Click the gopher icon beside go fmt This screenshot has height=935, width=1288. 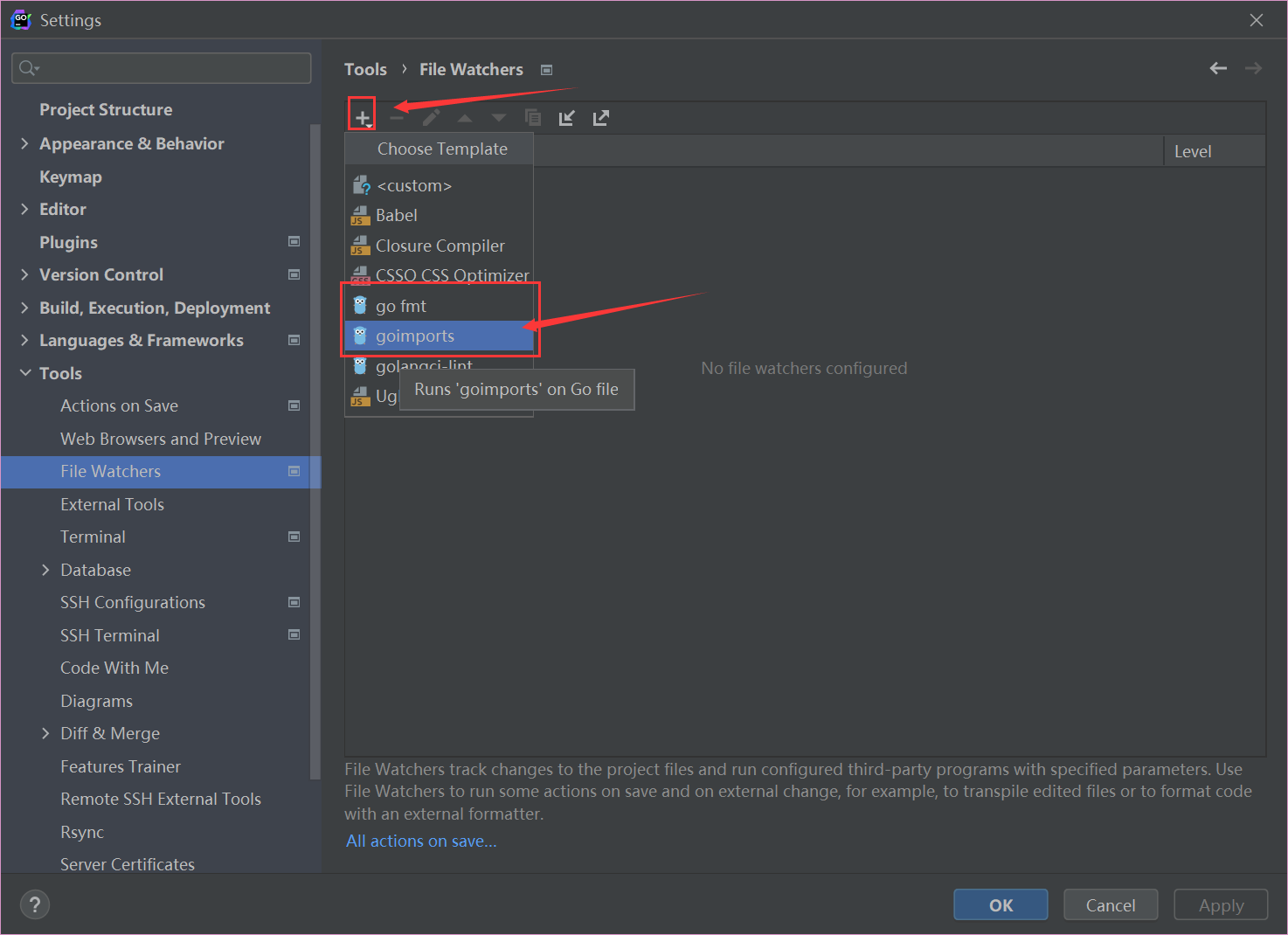[360, 305]
